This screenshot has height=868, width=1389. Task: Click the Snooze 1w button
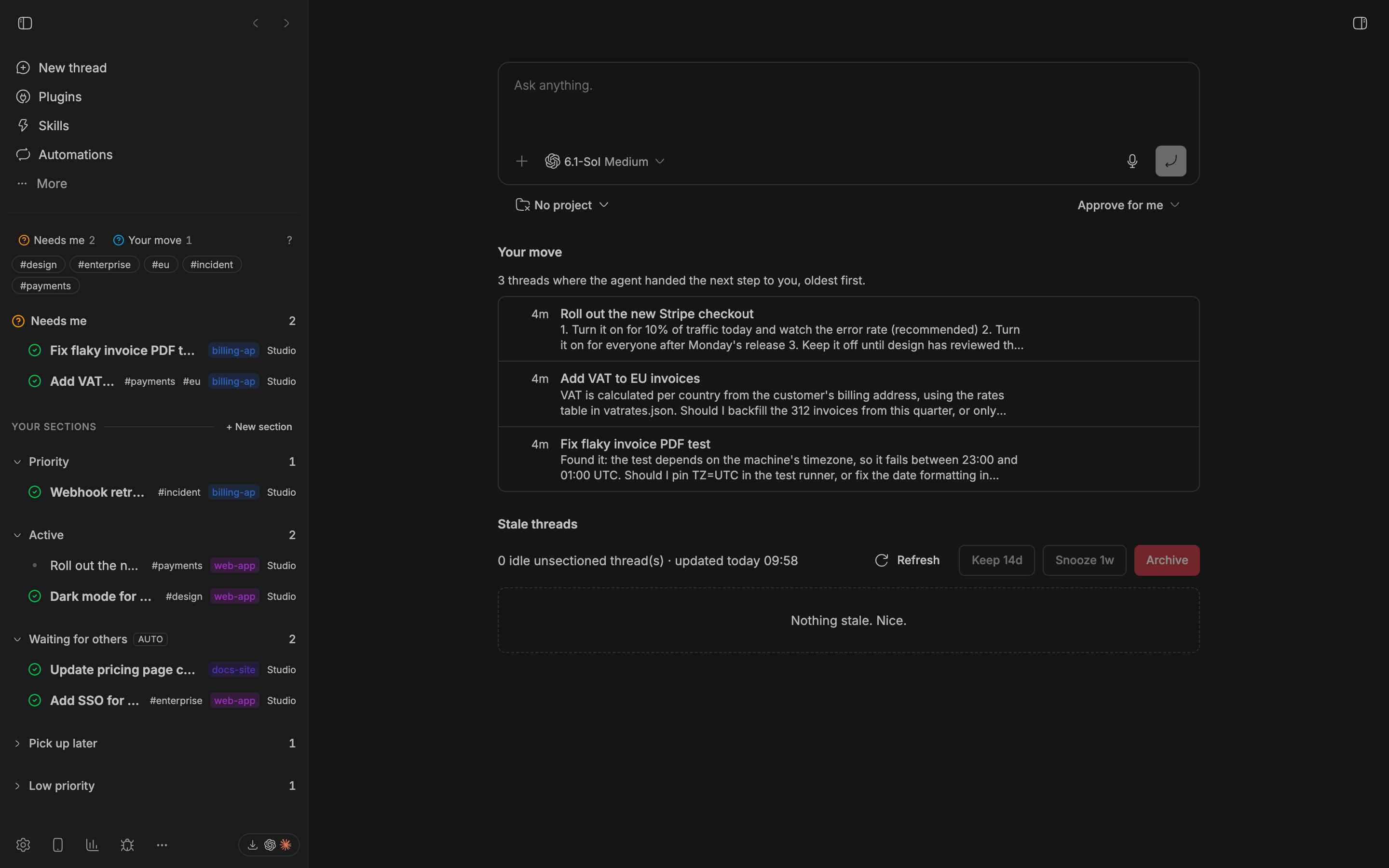(1084, 560)
